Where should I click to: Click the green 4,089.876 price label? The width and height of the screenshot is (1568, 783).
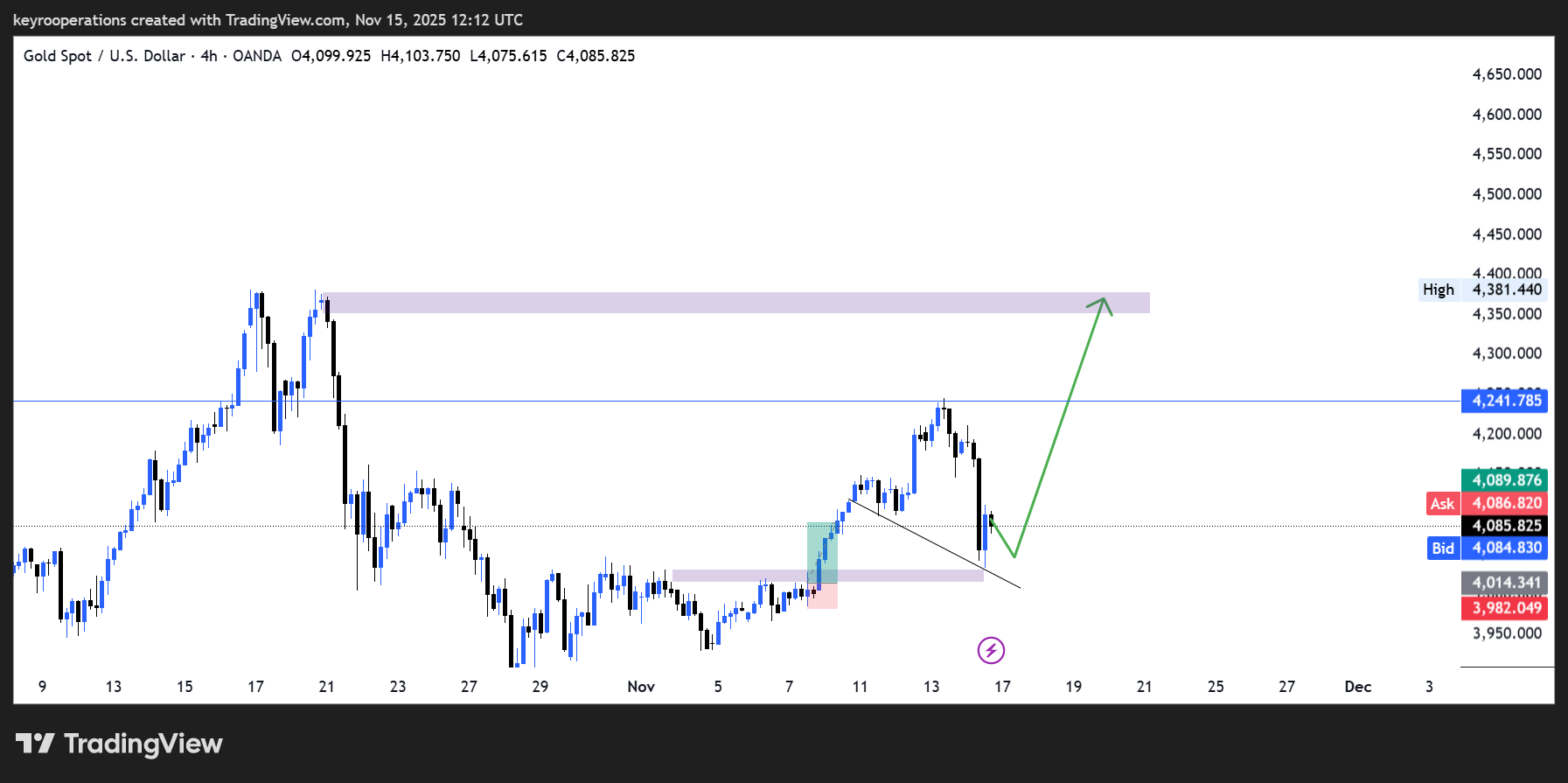pyautogui.click(x=1505, y=479)
